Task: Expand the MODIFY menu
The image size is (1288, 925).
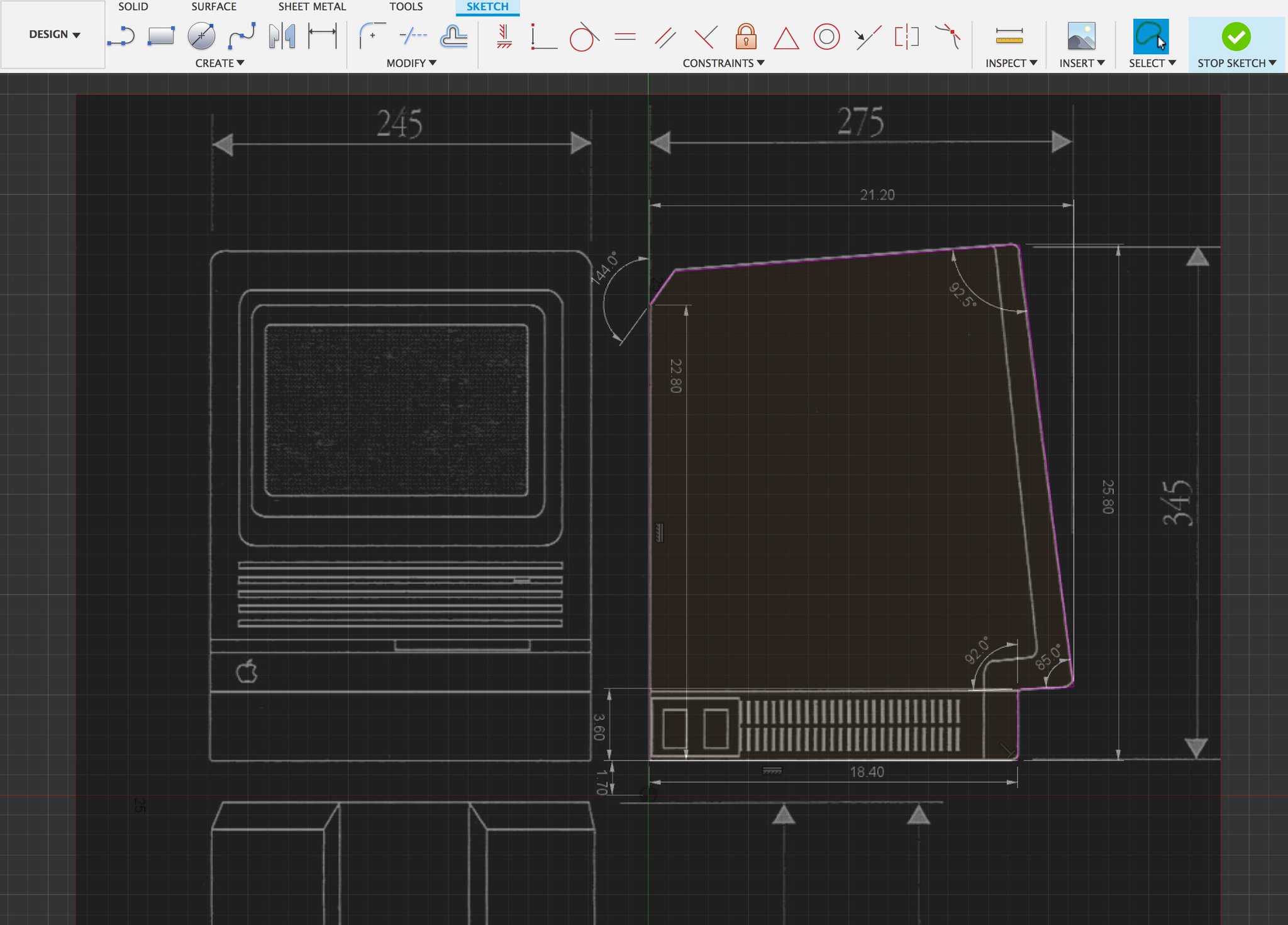Action: 411,63
